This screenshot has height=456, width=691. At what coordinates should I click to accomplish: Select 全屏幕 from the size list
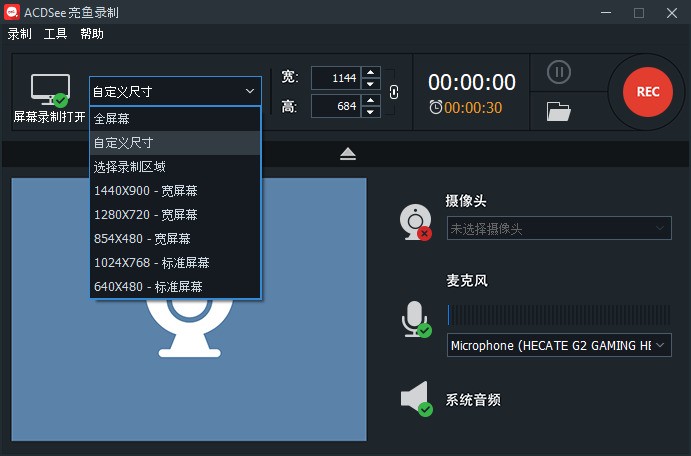[175, 119]
